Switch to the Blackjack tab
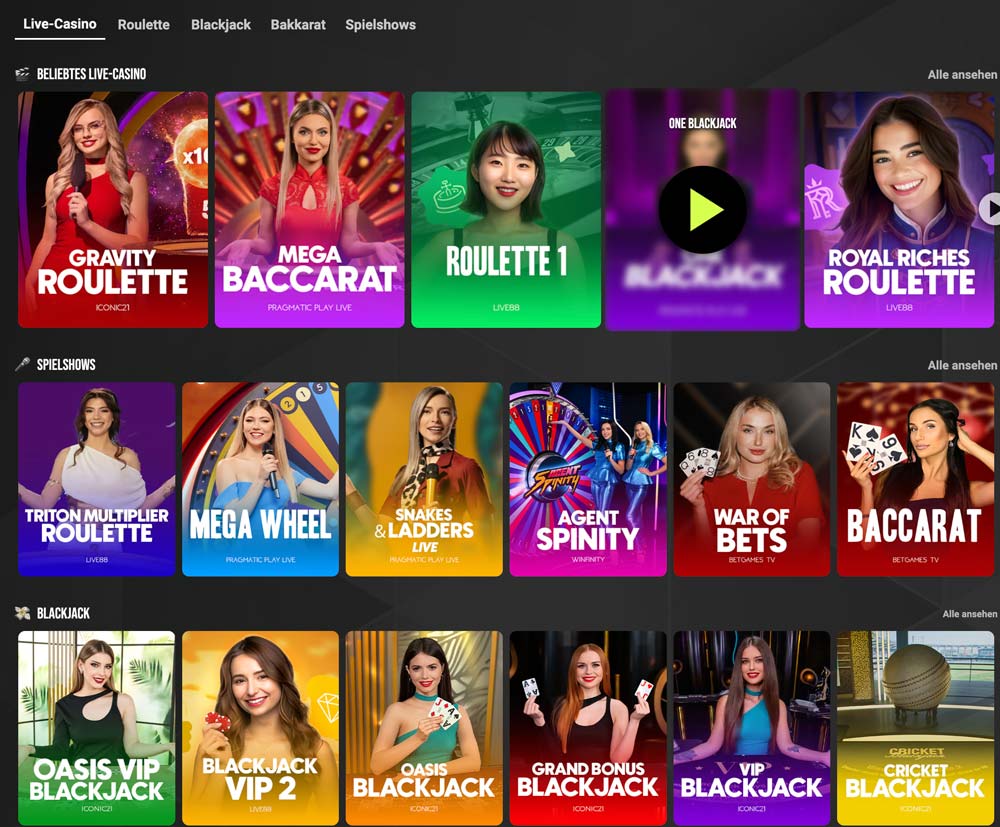The width and height of the screenshot is (1000, 827). (220, 24)
